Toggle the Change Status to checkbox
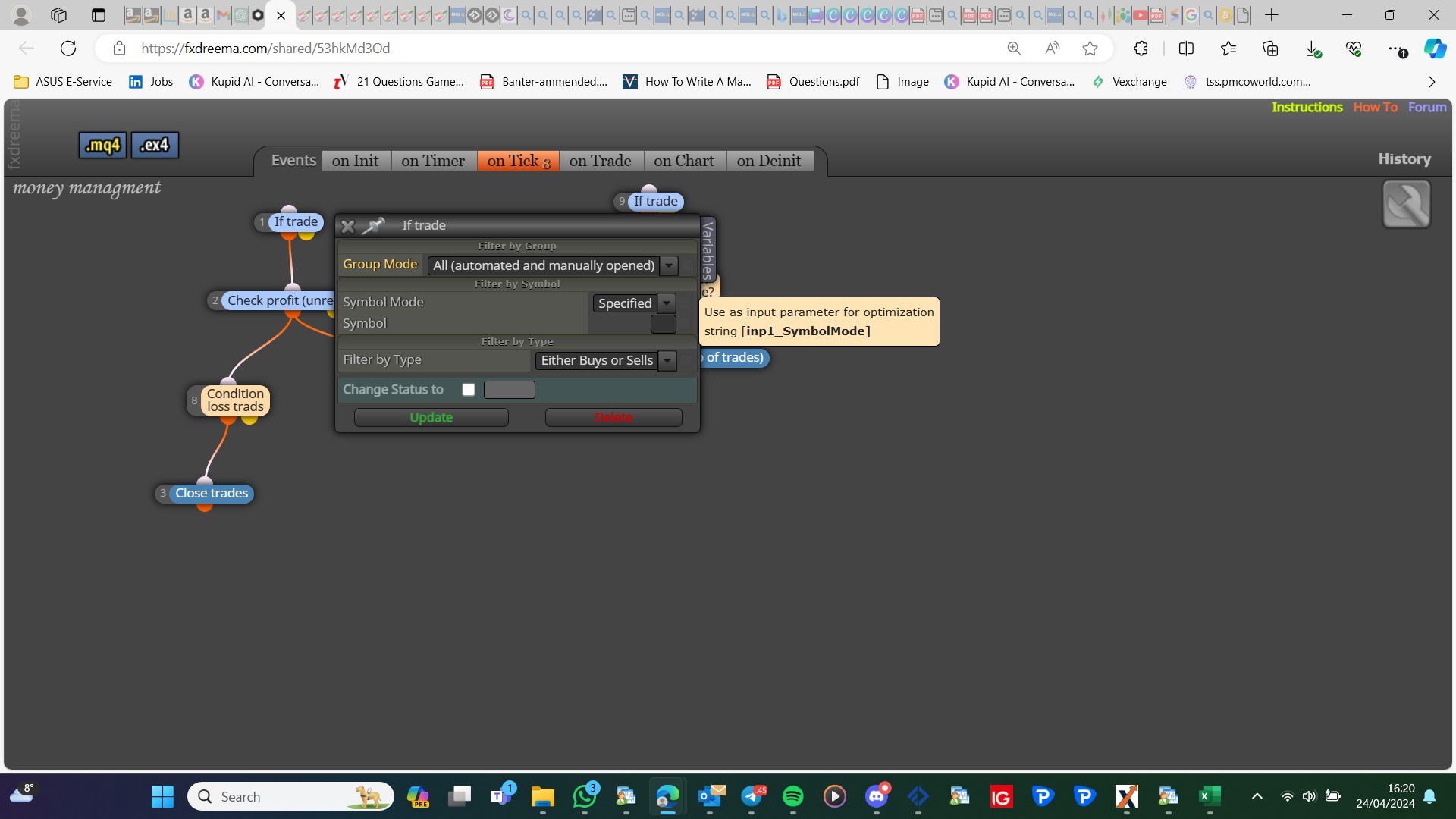The width and height of the screenshot is (1456, 819). tap(469, 390)
